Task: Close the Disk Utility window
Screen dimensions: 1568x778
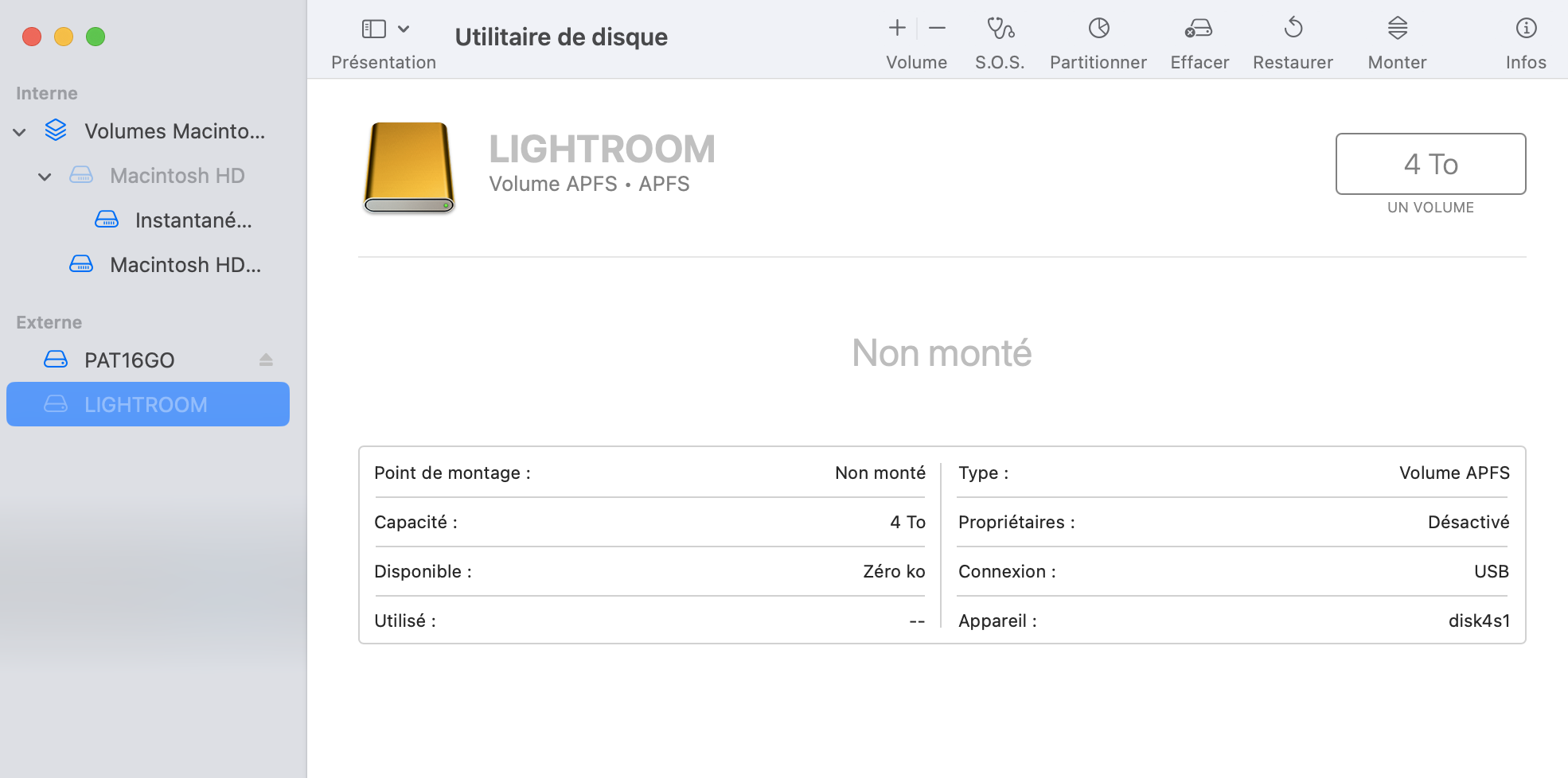Action: [x=32, y=37]
